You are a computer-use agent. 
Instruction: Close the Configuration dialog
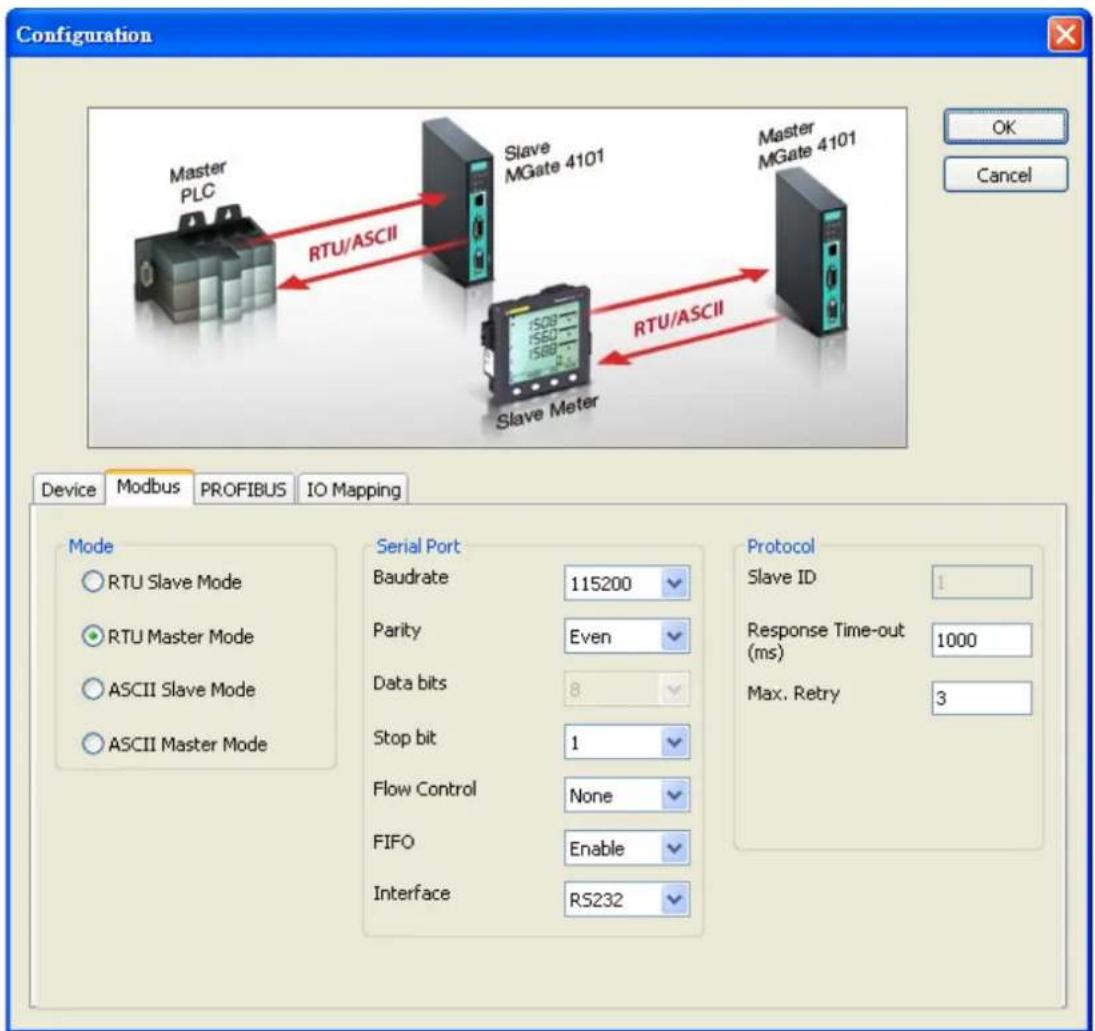click(1064, 34)
